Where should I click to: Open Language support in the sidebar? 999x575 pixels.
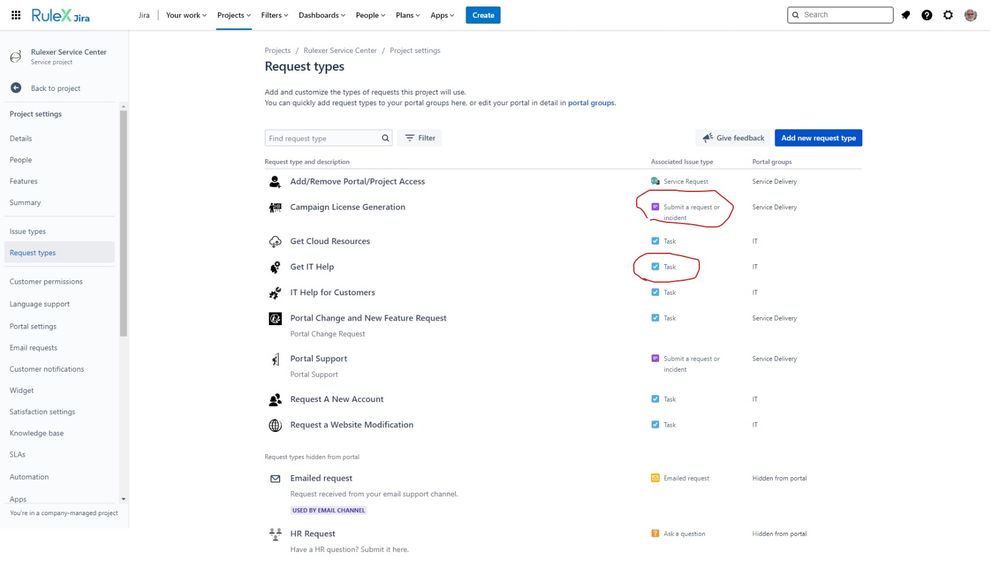click(x=40, y=304)
